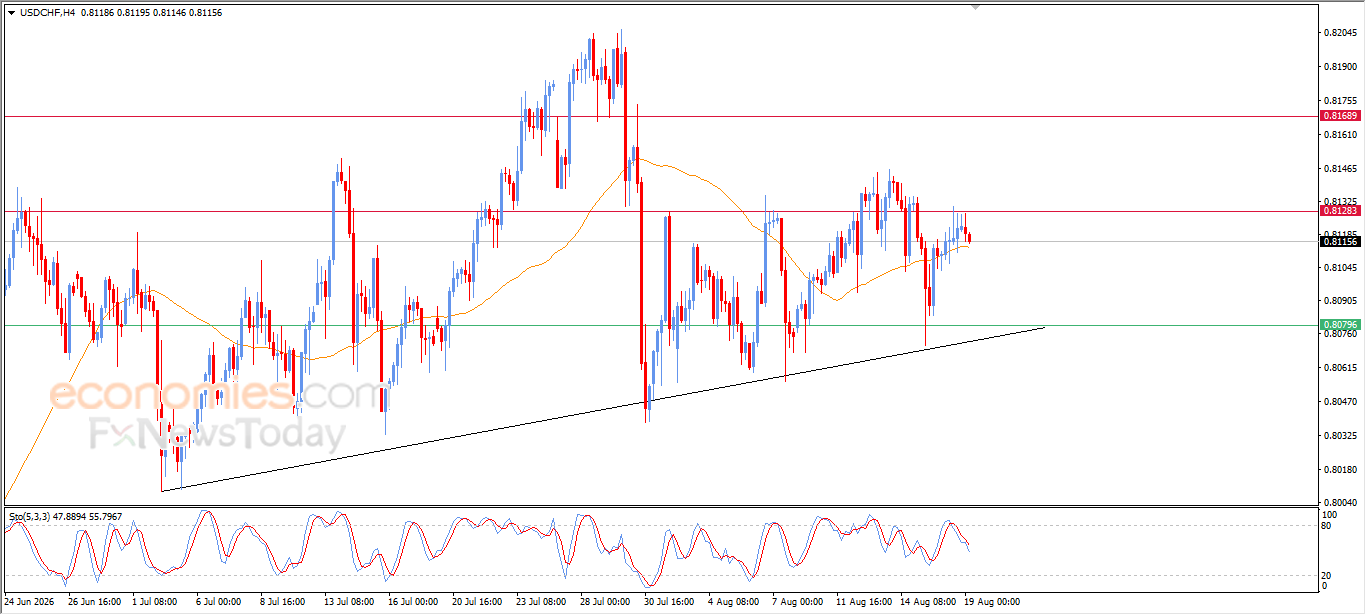The width and height of the screenshot is (1366, 615).
Task: Select the chart shift triangle marker at top
Action: [x=977, y=7]
